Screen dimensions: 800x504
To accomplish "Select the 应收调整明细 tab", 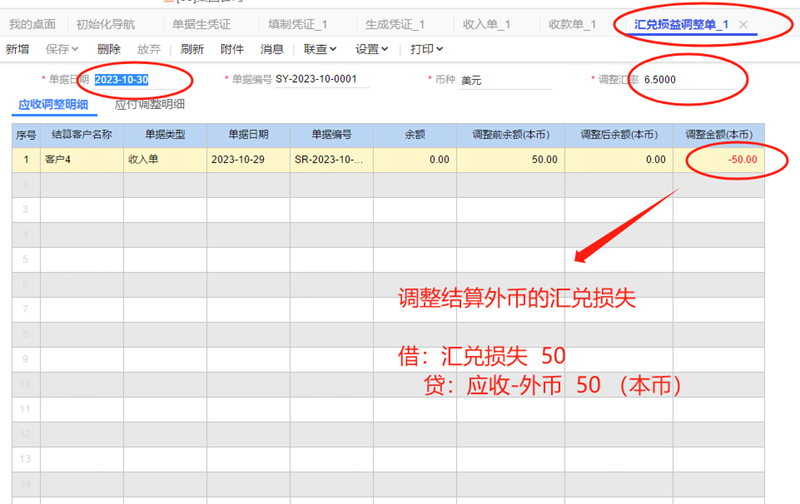I will click(54, 105).
